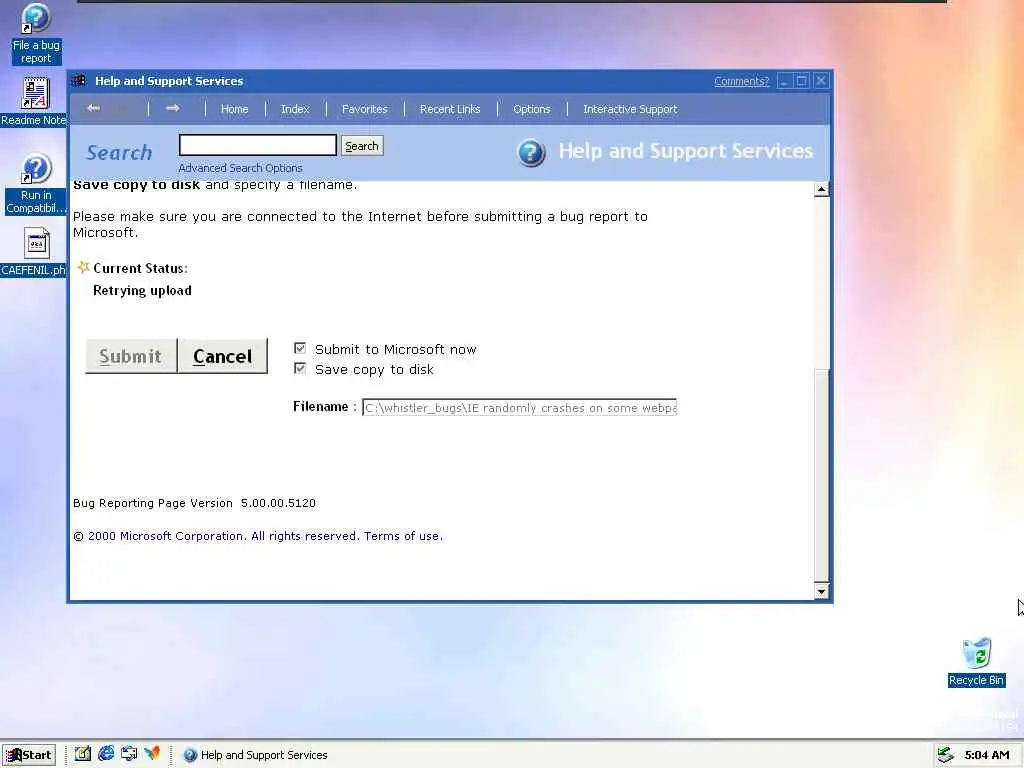Click the show desktop quick launch icon

pyautogui.click(x=129, y=754)
